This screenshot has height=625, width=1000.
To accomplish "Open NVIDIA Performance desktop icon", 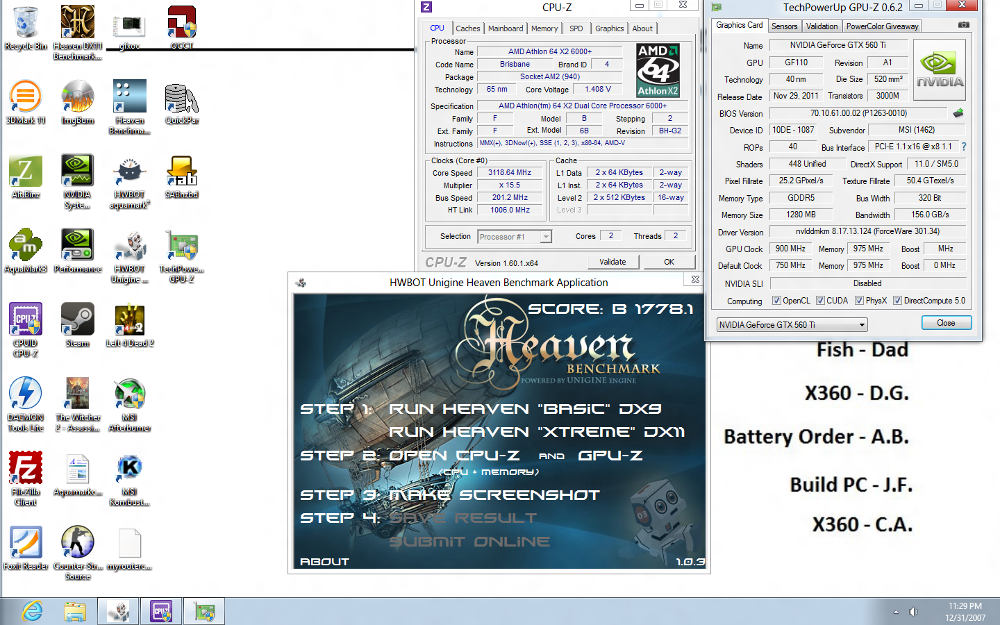I will 78,251.
